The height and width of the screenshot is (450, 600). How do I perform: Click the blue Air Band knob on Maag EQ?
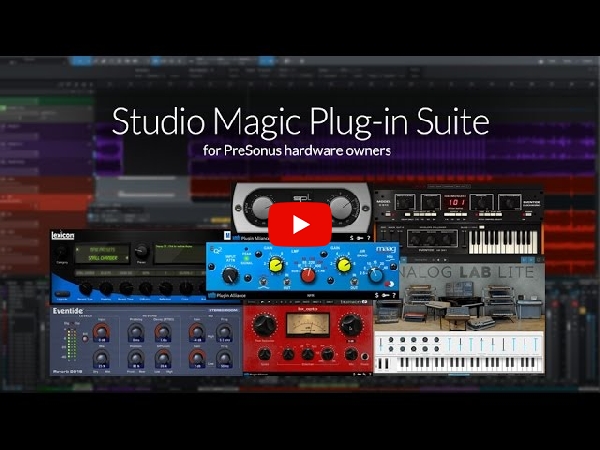[x=376, y=275]
